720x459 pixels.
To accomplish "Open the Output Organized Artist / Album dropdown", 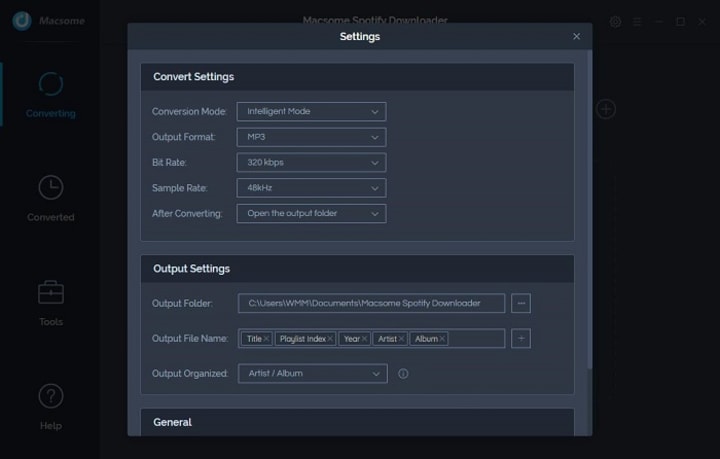I will (313, 373).
